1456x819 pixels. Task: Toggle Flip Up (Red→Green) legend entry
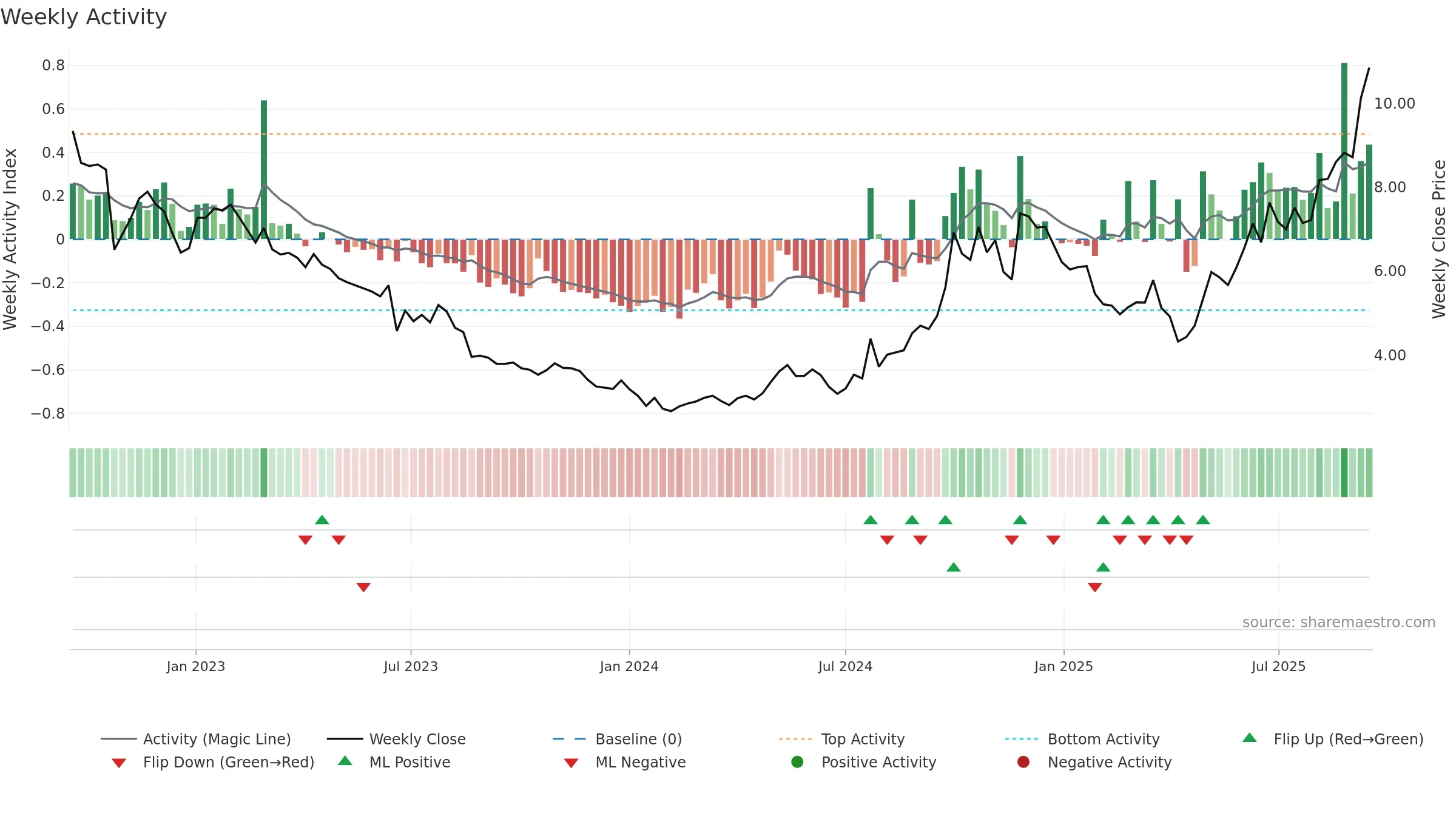coord(1333,739)
